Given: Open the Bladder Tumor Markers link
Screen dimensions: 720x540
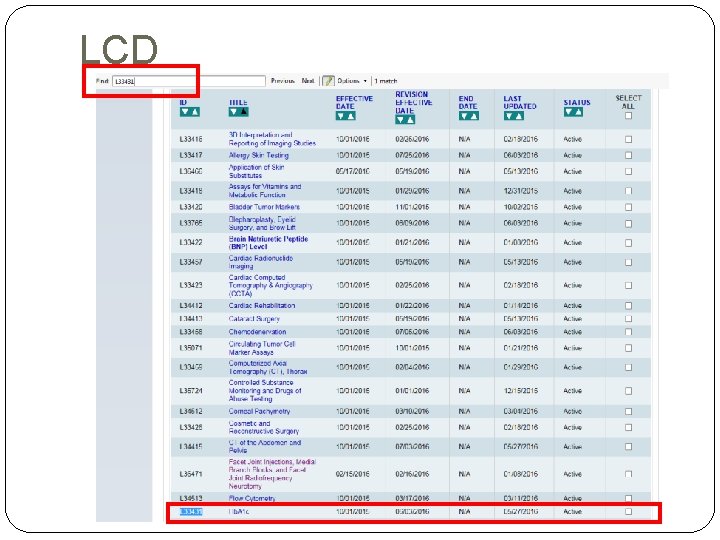Looking at the screenshot, I should (x=264, y=207).
